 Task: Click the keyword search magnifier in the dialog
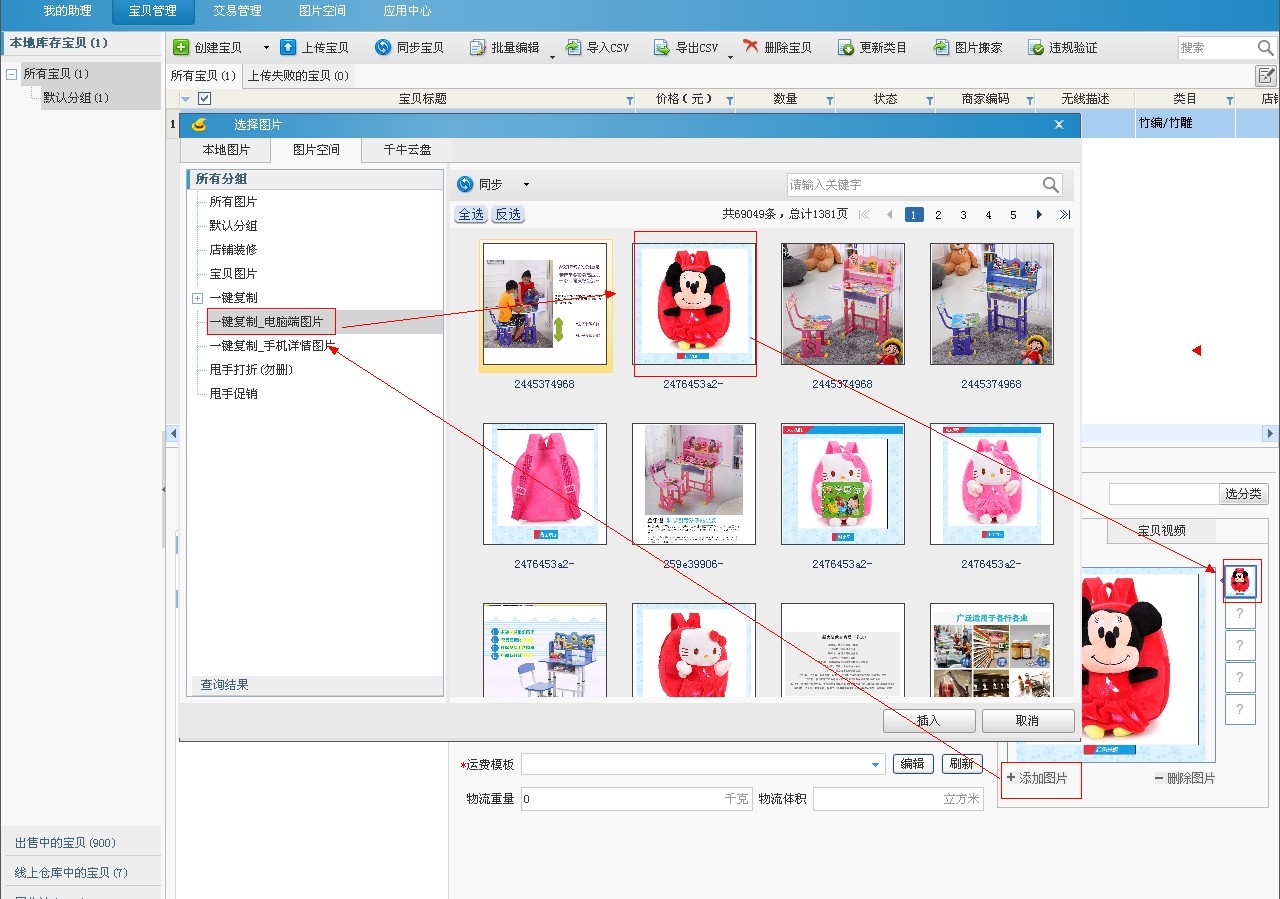click(1051, 185)
